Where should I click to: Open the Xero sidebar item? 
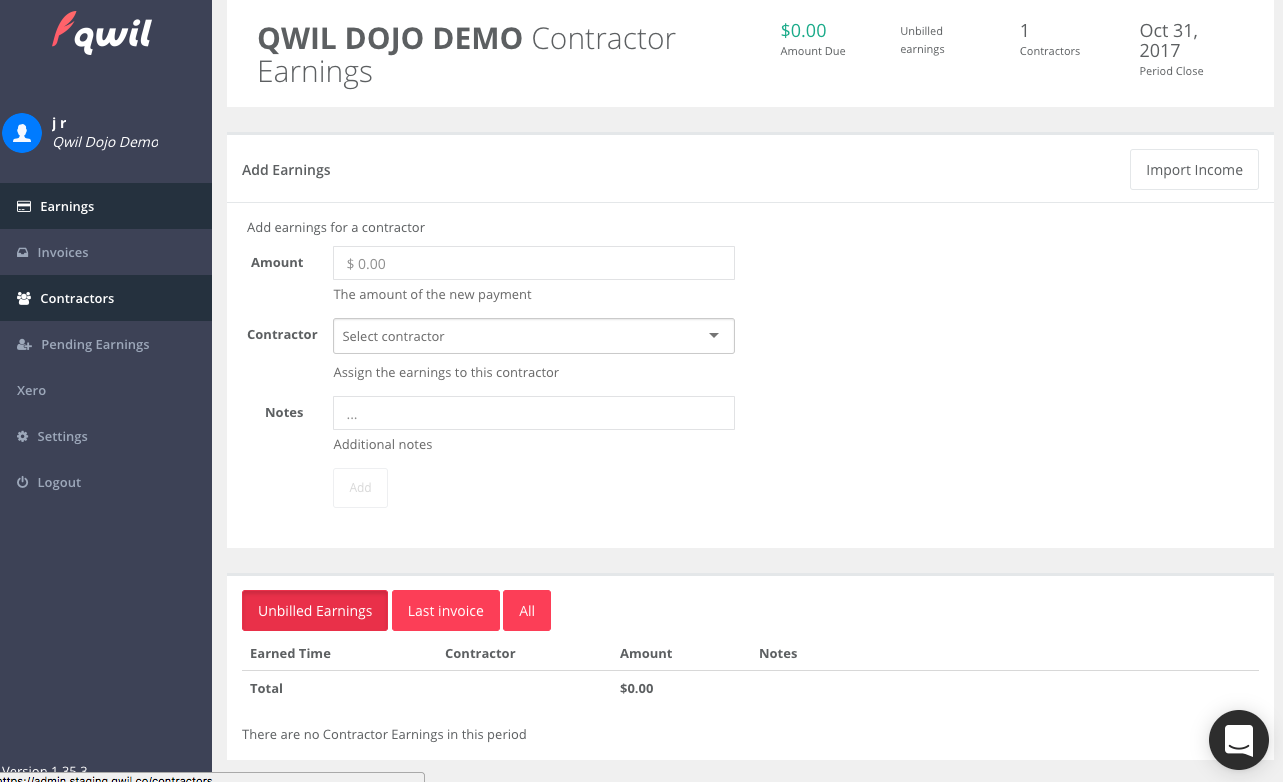point(106,390)
